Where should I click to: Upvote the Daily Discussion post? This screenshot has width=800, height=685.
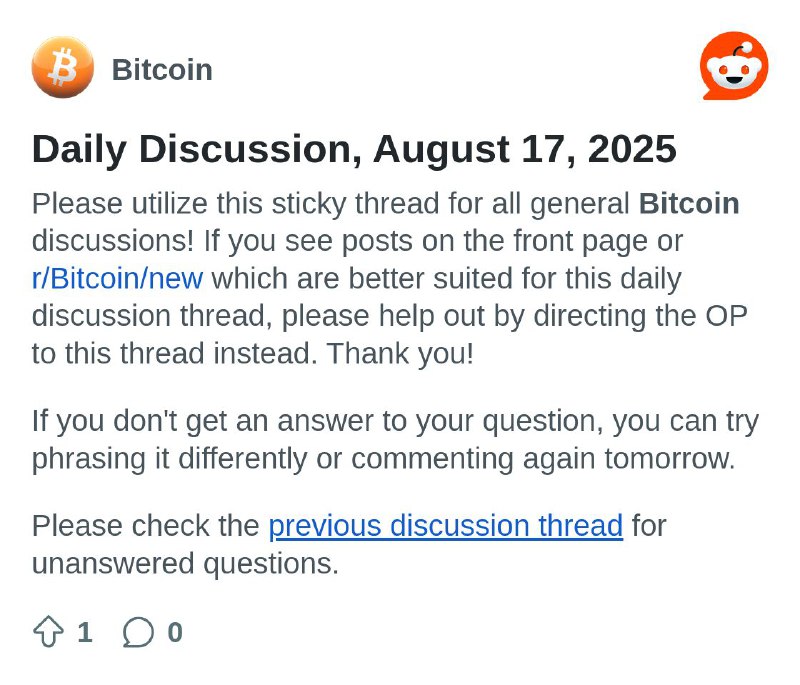(x=48, y=632)
